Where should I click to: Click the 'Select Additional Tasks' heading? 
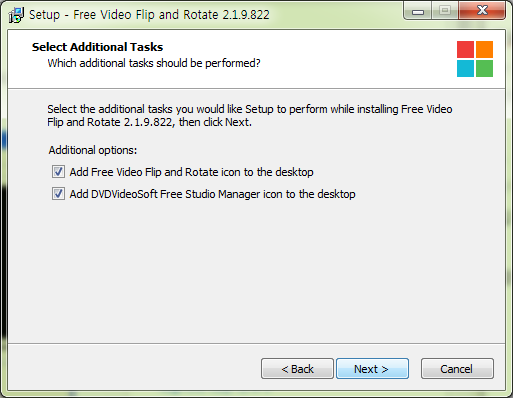point(97,47)
